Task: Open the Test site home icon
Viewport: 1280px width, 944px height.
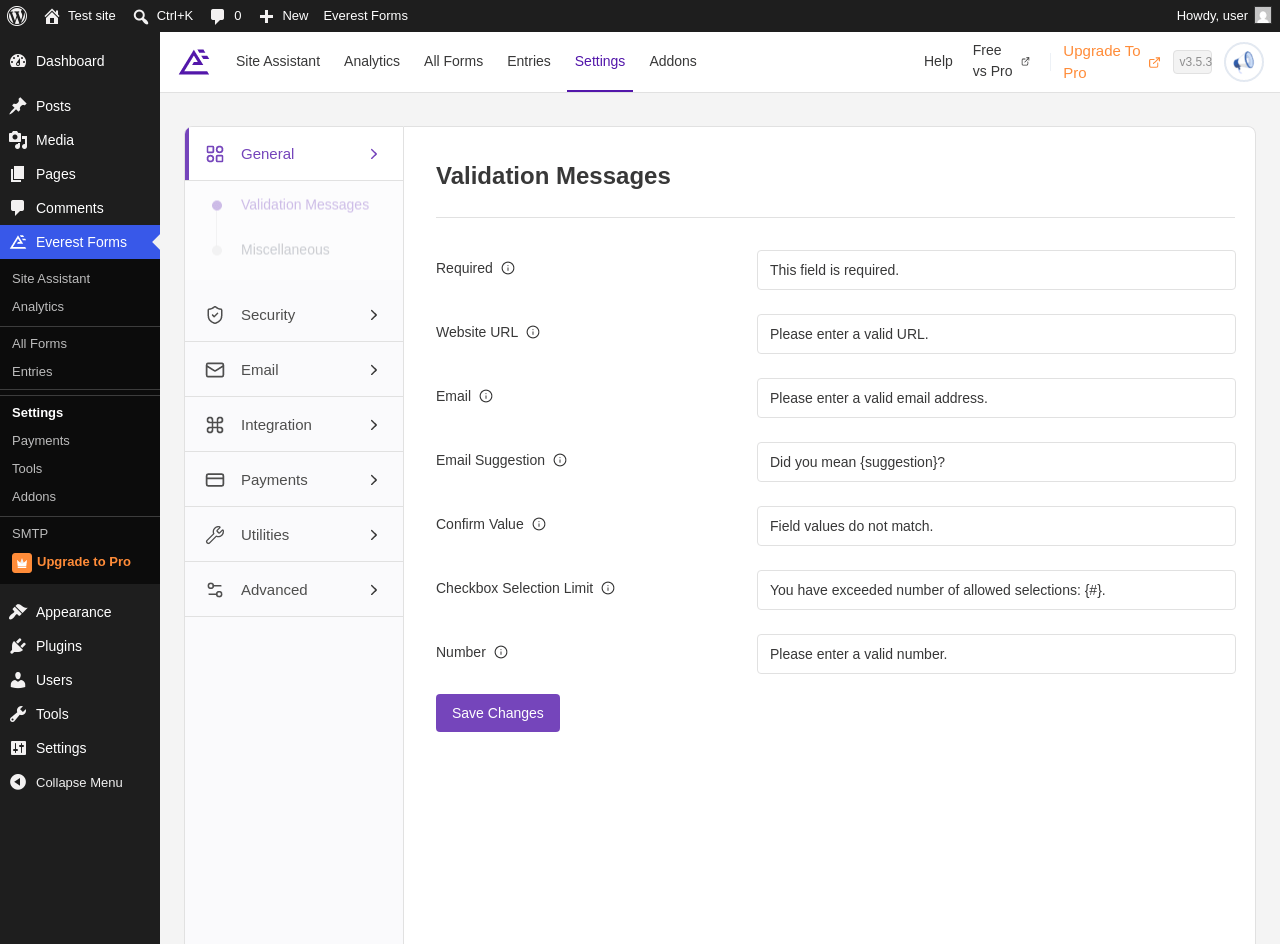Action: coord(52,16)
